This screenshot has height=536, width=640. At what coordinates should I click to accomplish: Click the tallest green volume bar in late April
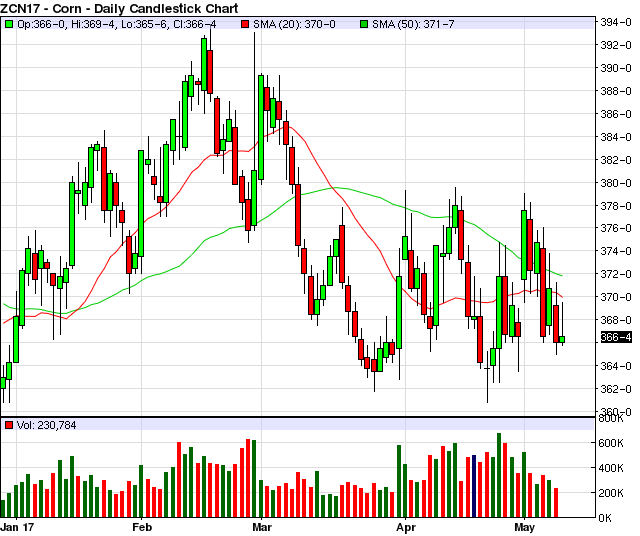coord(499,475)
